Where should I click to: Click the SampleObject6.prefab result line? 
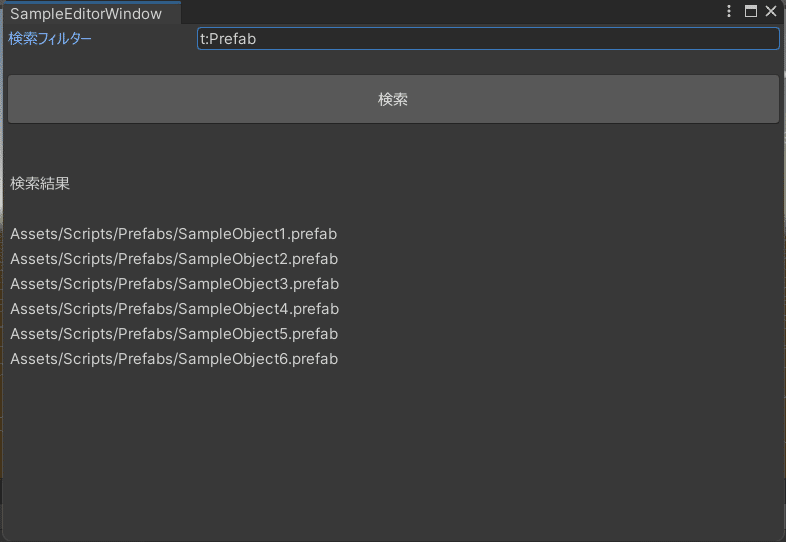(174, 359)
